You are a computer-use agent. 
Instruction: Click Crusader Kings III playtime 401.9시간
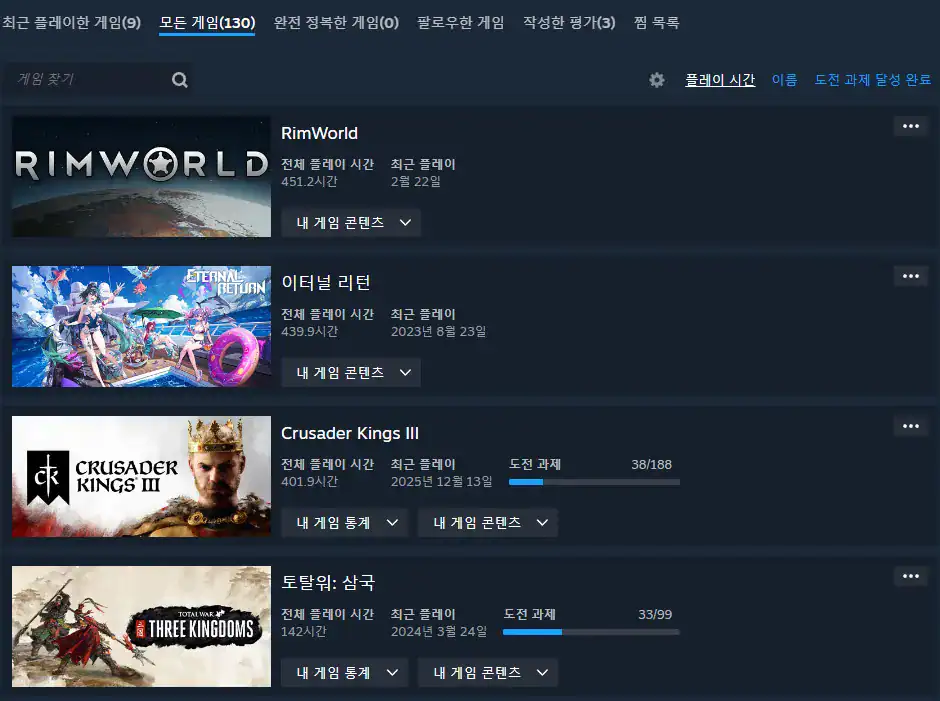(x=309, y=482)
